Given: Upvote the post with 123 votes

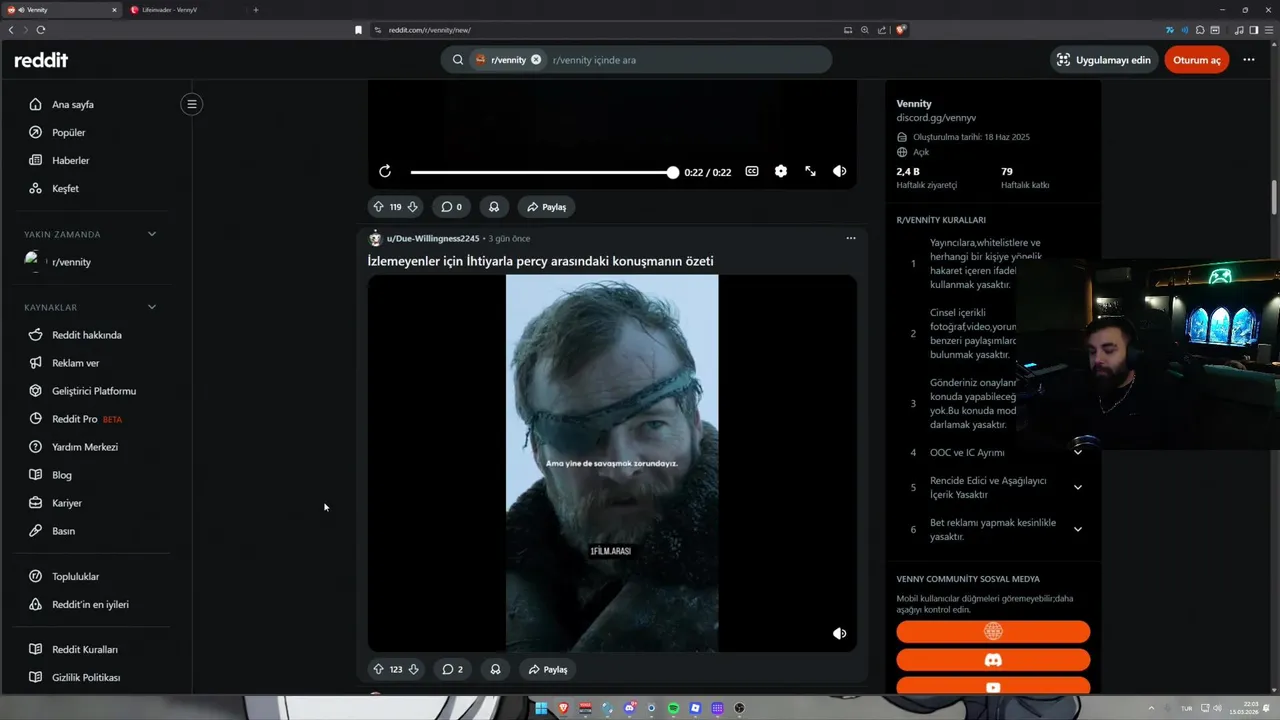Looking at the screenshot, I should [378, 669].
